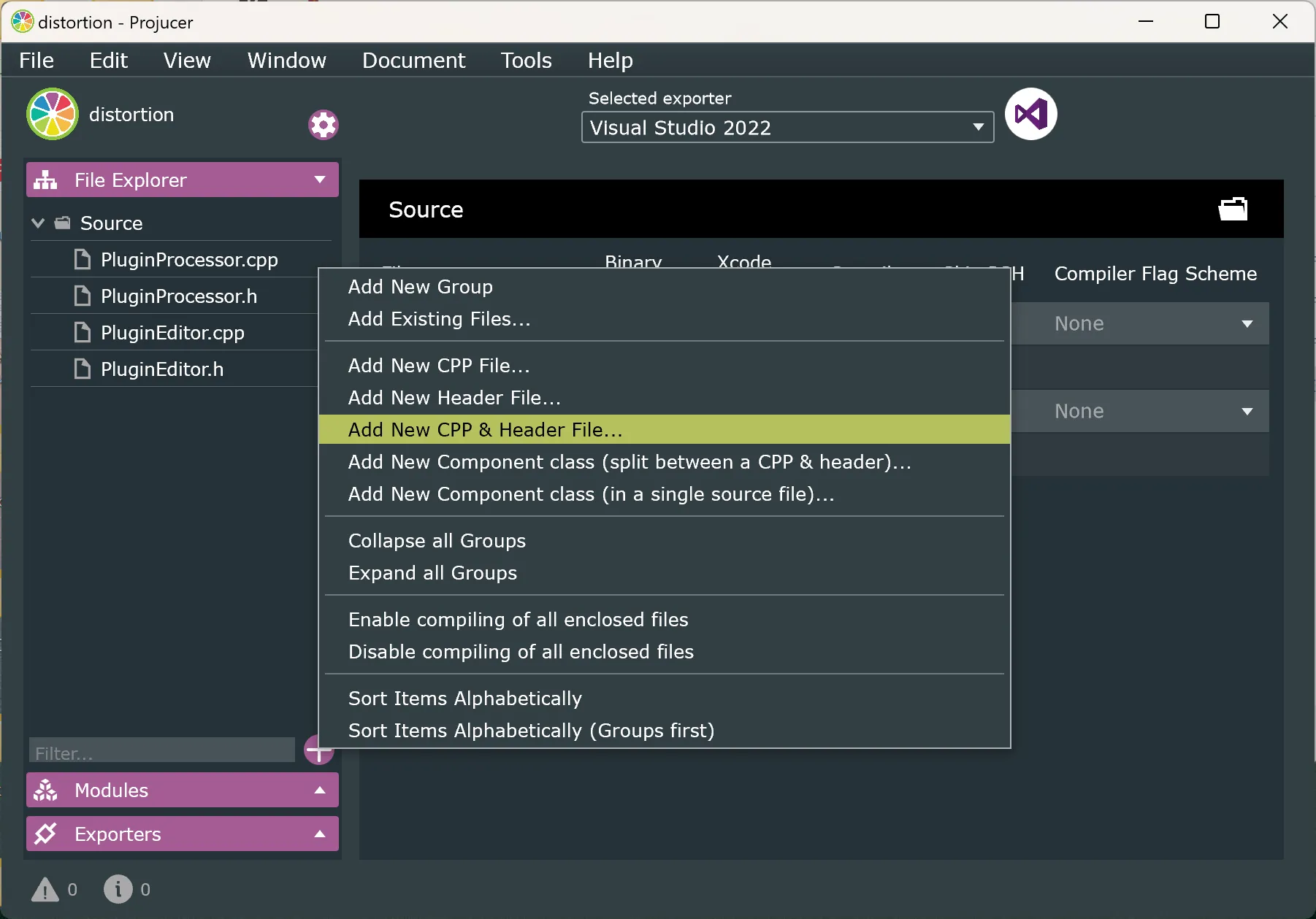This screenshot has height=919, width=1316.
Task: Choose Collapse all Groups
Action: click(x=665, y=541)
